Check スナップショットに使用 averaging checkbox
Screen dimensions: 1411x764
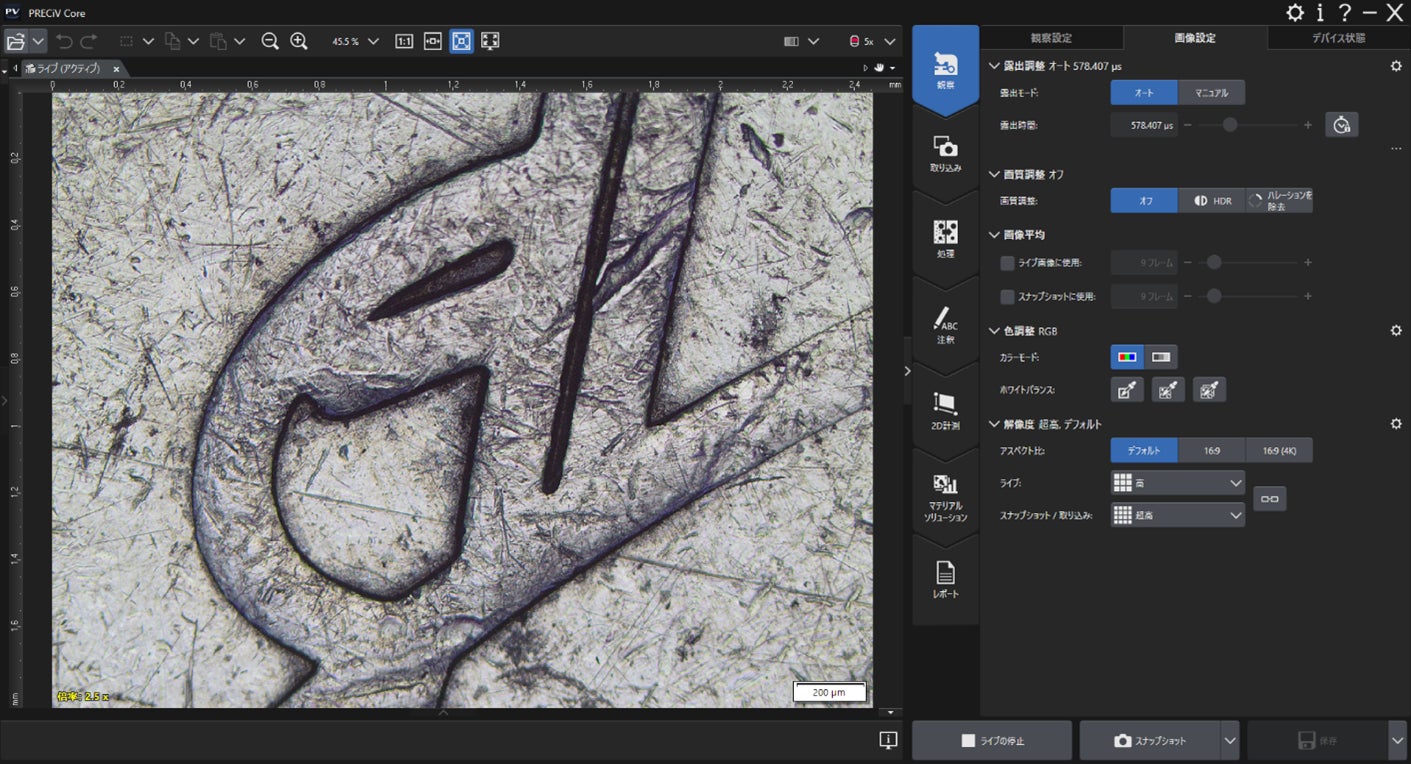coord(1007,297)
